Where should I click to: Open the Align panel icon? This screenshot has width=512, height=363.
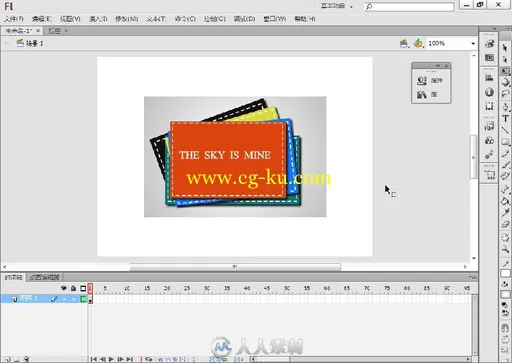[x=489, y=78]
